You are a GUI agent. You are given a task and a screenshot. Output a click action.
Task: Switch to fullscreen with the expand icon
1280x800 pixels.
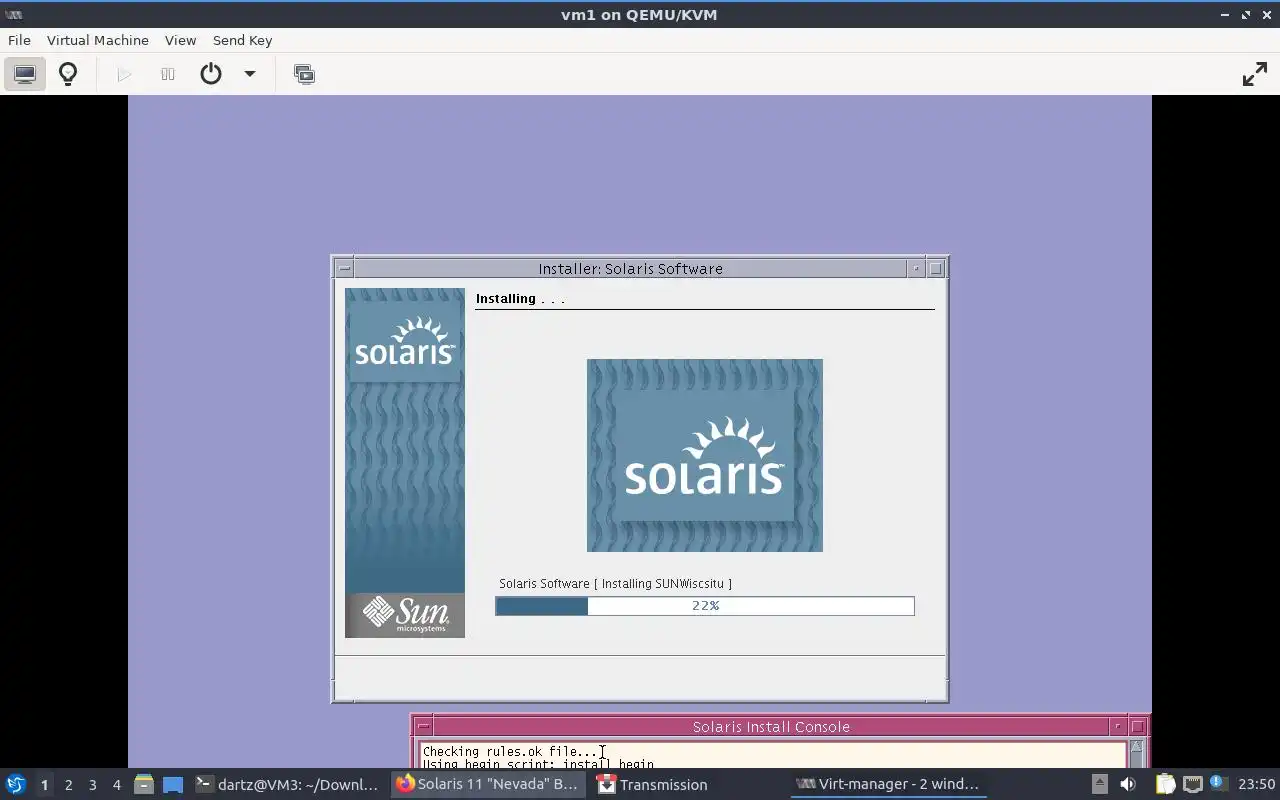pos(1255,74)
